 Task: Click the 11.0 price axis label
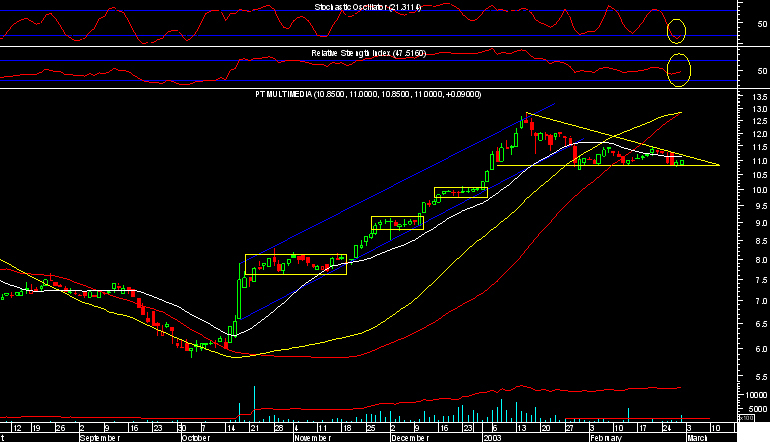760,161
